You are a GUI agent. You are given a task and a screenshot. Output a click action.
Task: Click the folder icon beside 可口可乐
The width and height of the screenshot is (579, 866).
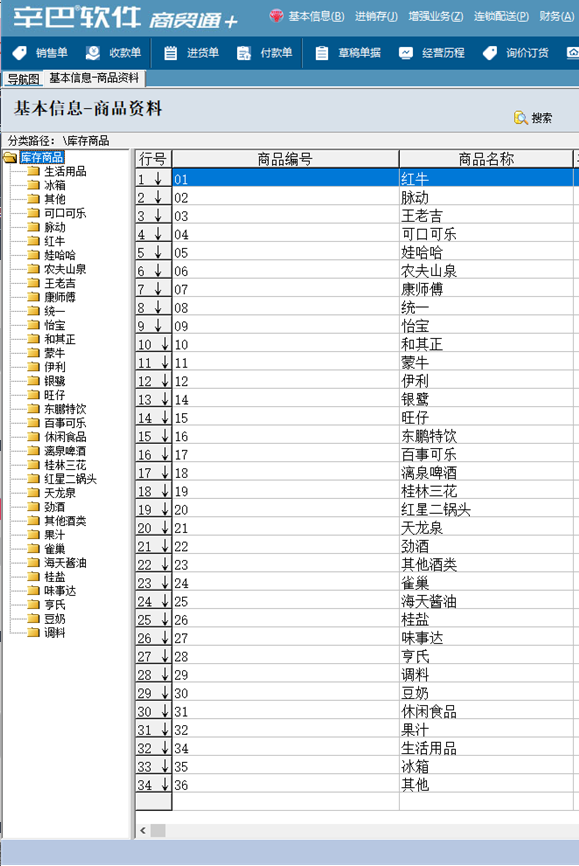(x=34, y=213)
